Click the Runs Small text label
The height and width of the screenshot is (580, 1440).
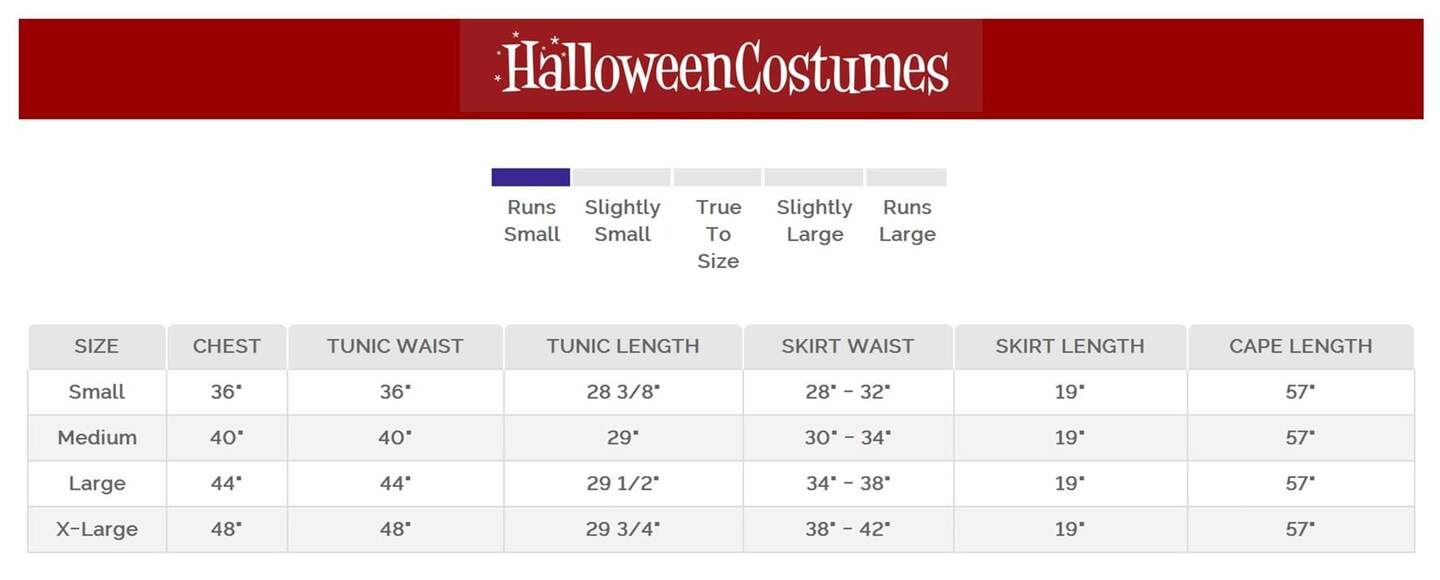tap(532, 221)
